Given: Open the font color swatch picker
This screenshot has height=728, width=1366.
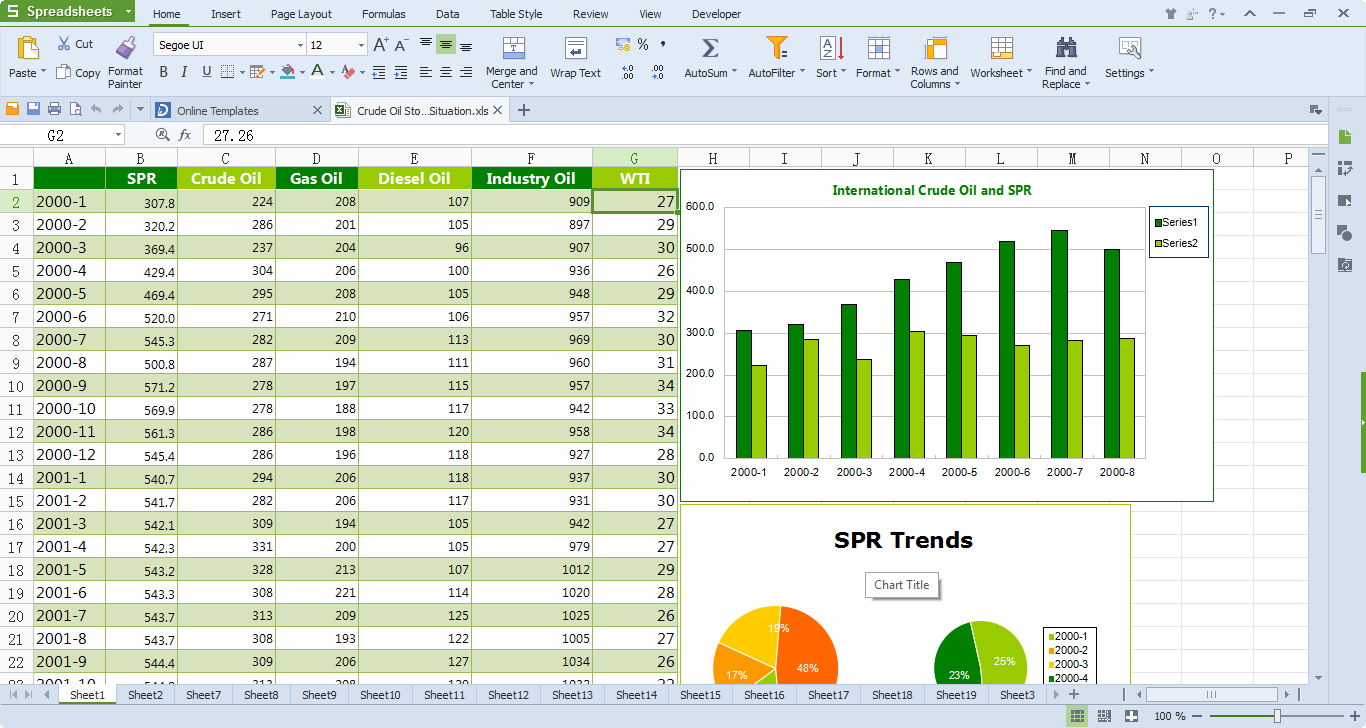Looking at the screenshot, I should click(330, 72).
